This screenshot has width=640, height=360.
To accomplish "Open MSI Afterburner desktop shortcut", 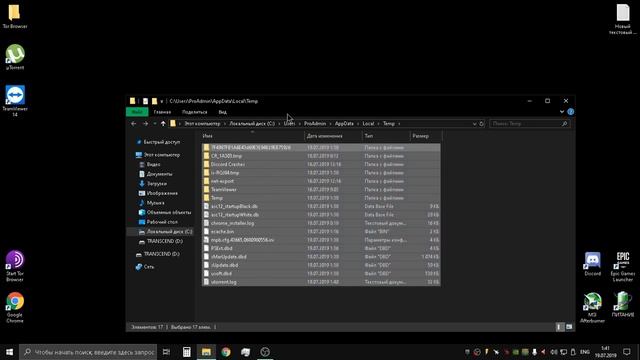I will tap(592, 308).
